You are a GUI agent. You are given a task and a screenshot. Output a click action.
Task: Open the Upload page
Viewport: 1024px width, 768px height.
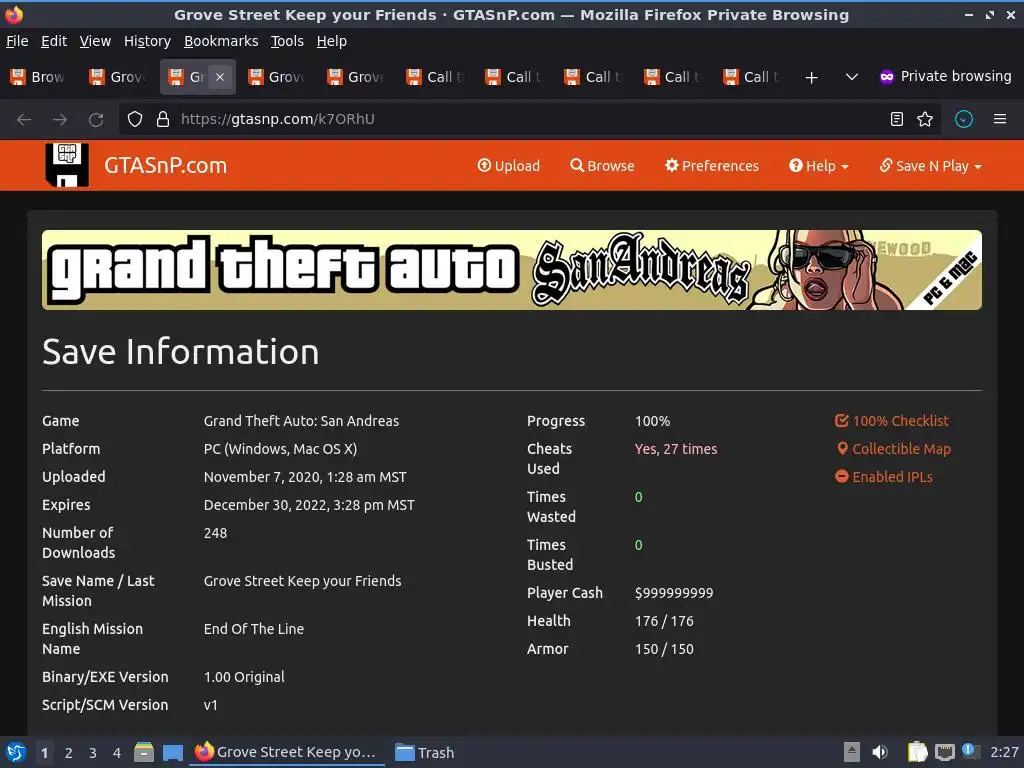click(x=509, y=166)
